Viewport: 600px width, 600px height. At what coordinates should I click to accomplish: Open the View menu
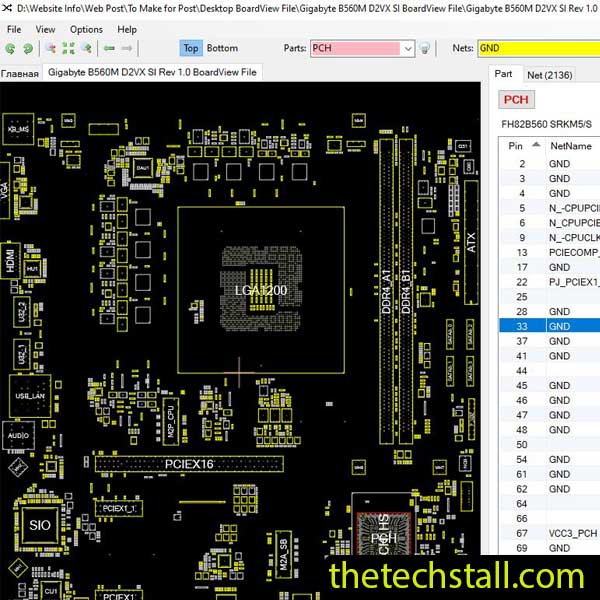(45, 29)
